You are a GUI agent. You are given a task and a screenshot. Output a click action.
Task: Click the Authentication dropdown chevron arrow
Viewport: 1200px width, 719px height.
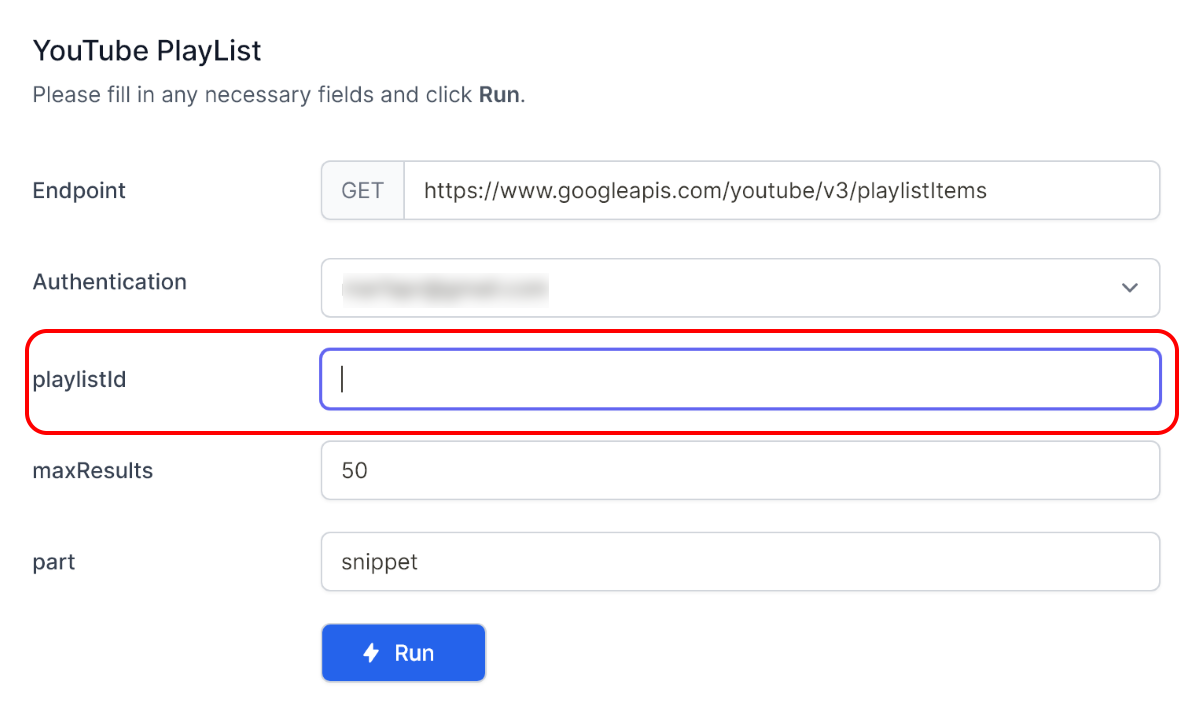pyautogui.click(x=1130, y=288)
